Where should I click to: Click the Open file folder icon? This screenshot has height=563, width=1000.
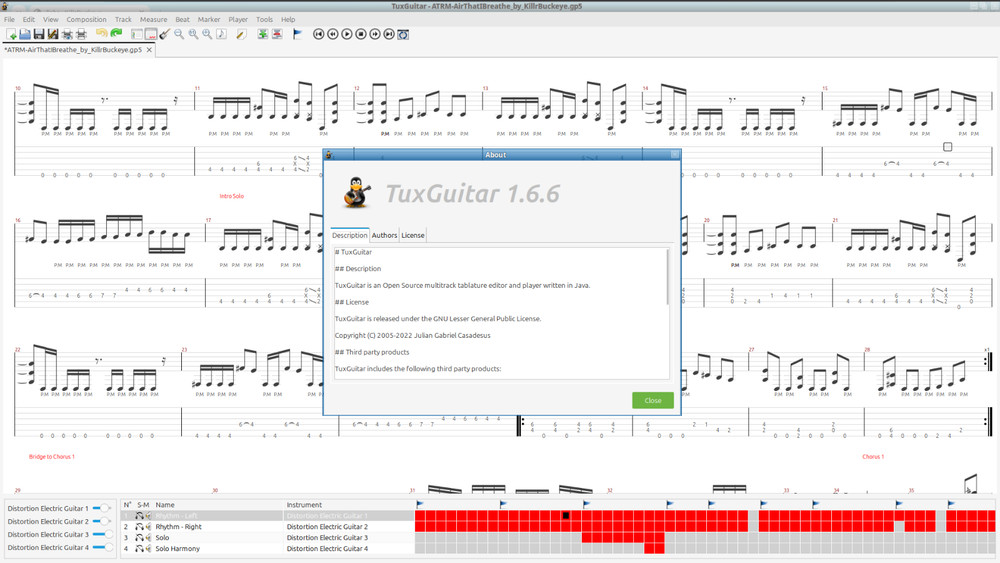25,34
